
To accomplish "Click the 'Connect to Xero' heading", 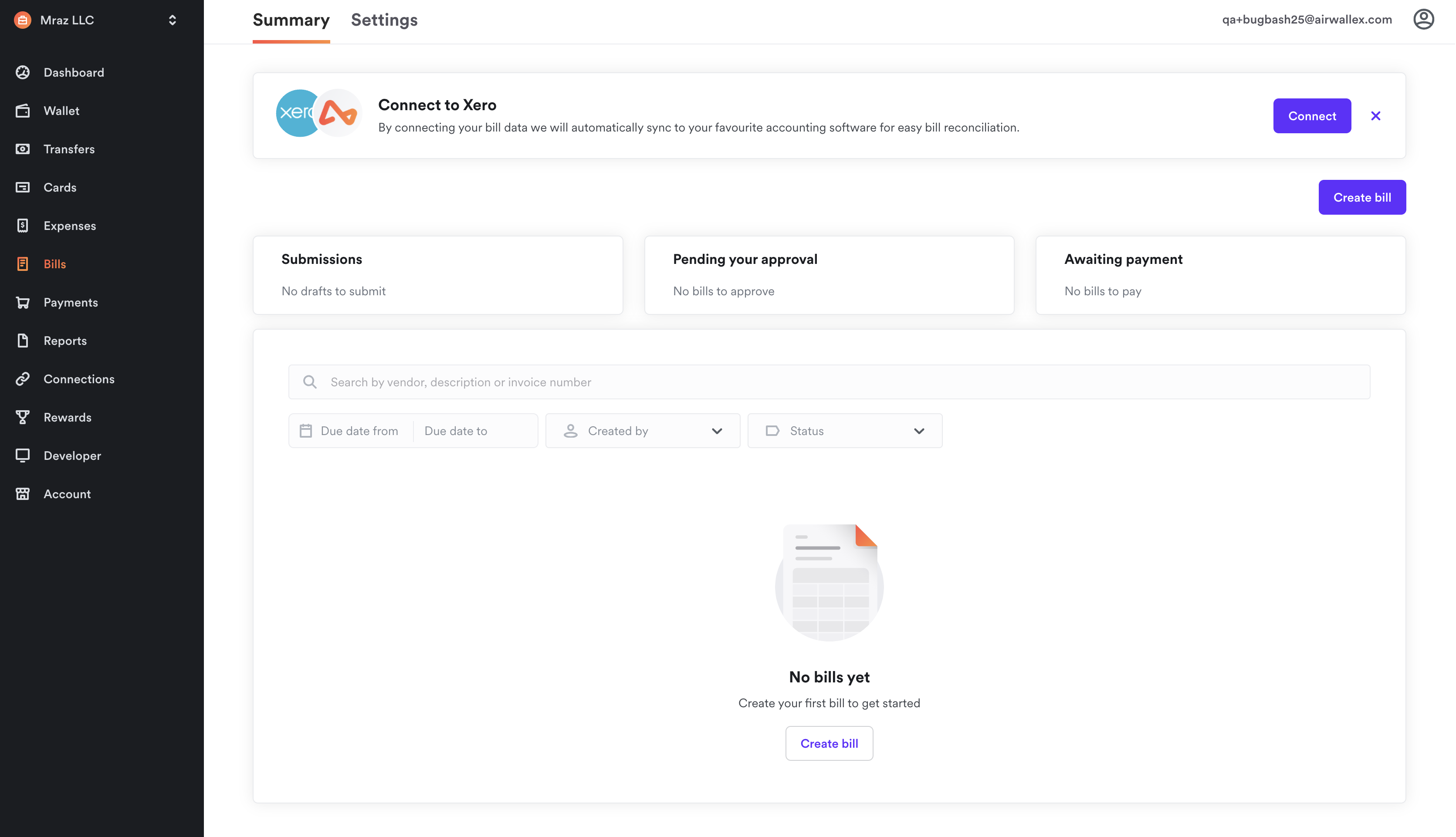I will pyautogui.click(x=437, y=105).
